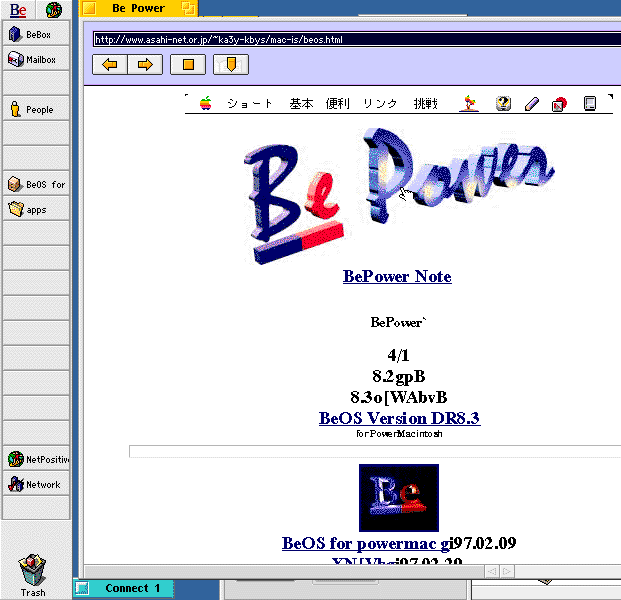The width and height of the screenshot is (621, 600).
Task: Open the apps folder in dock
Action: tap(36, 209)
